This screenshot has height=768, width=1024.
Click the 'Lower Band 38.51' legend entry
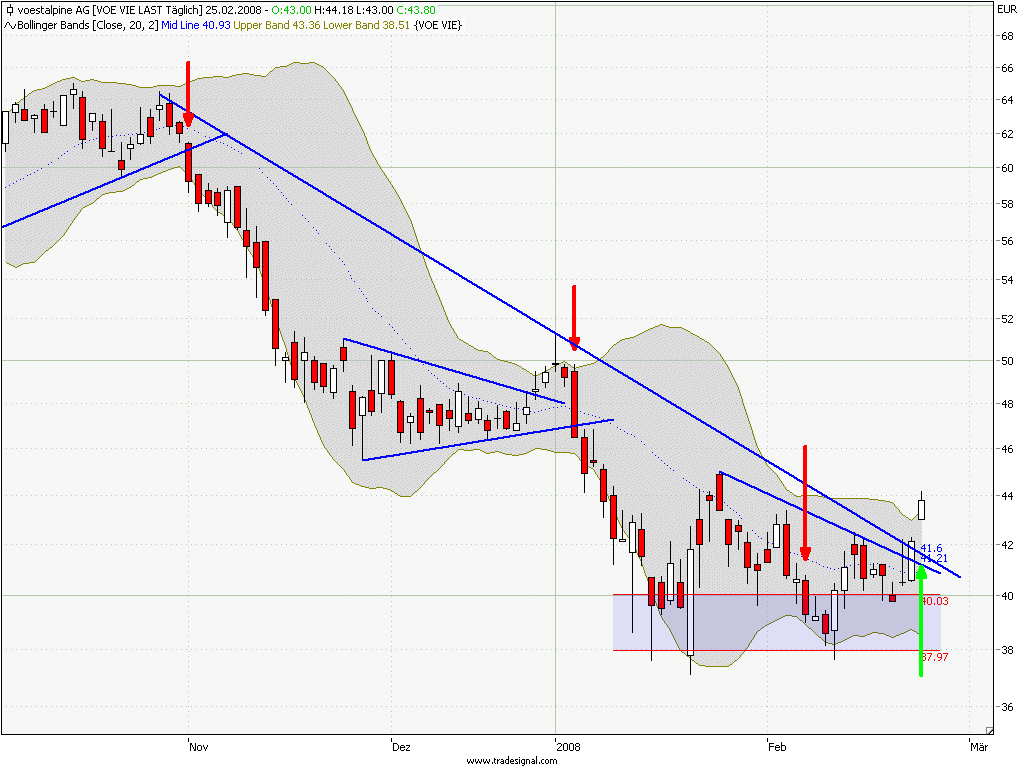(x=366, y=25)
